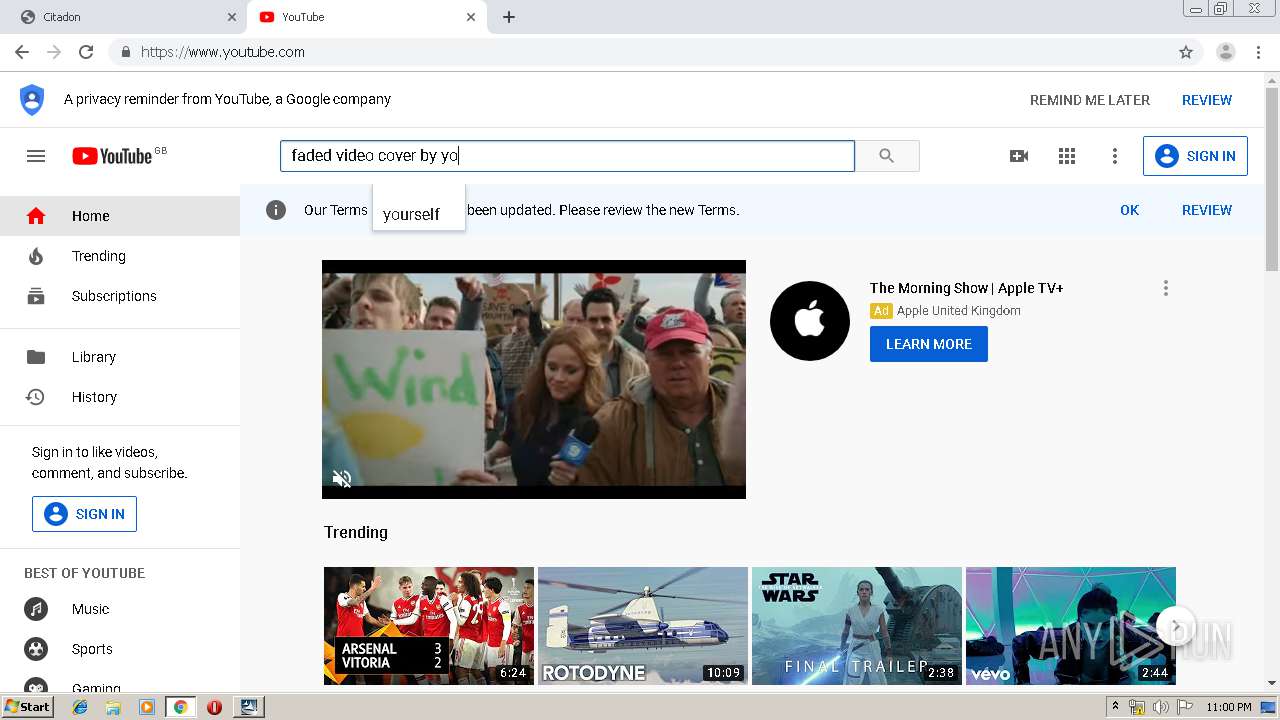Click the Opera taskbar icon
This screenshot has width=1280, height=720.
(x=214, y=707)
